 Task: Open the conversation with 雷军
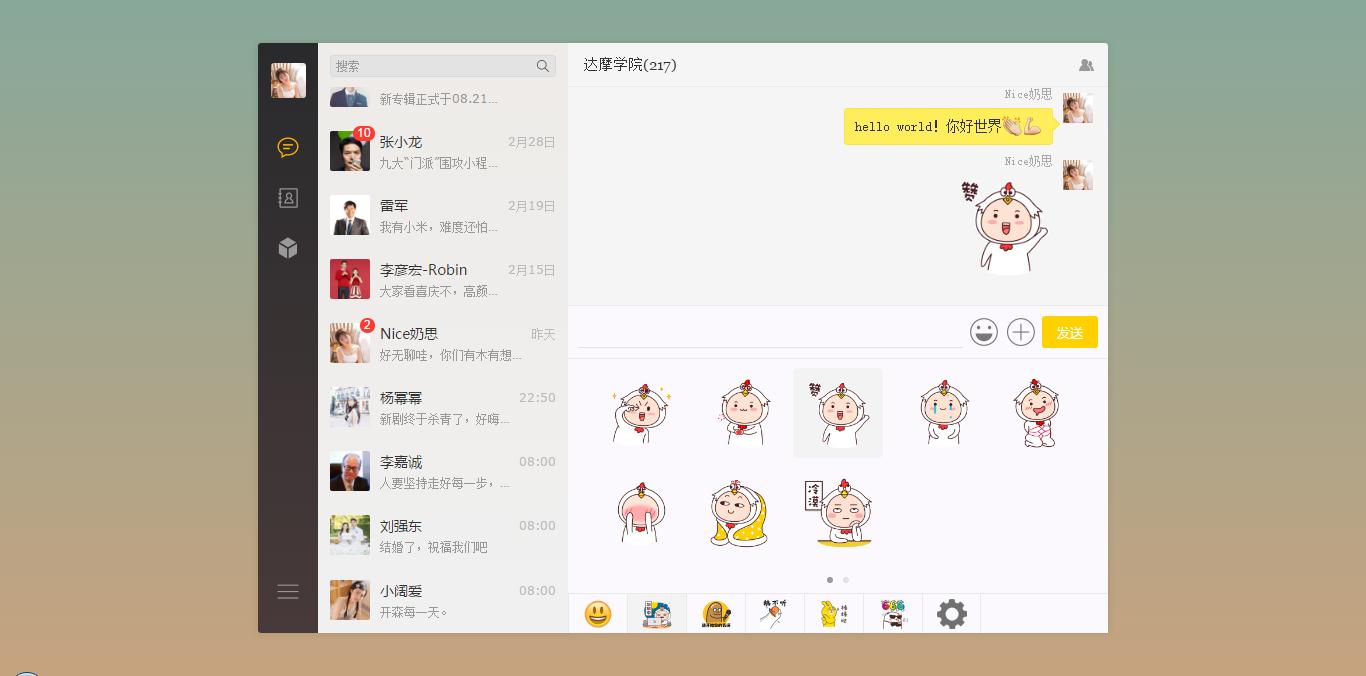coord(443,216)
